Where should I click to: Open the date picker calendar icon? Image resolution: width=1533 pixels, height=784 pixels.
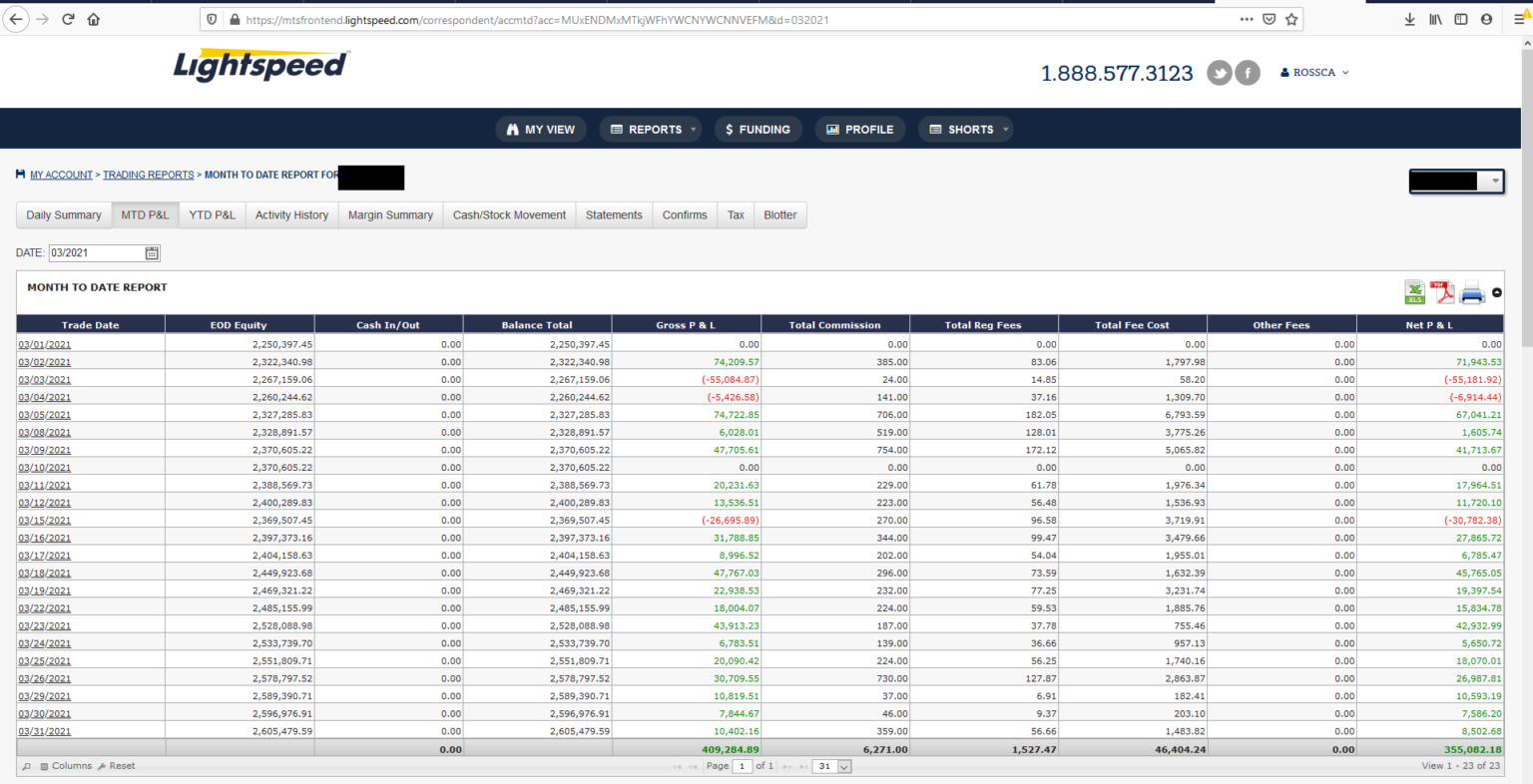152,252
